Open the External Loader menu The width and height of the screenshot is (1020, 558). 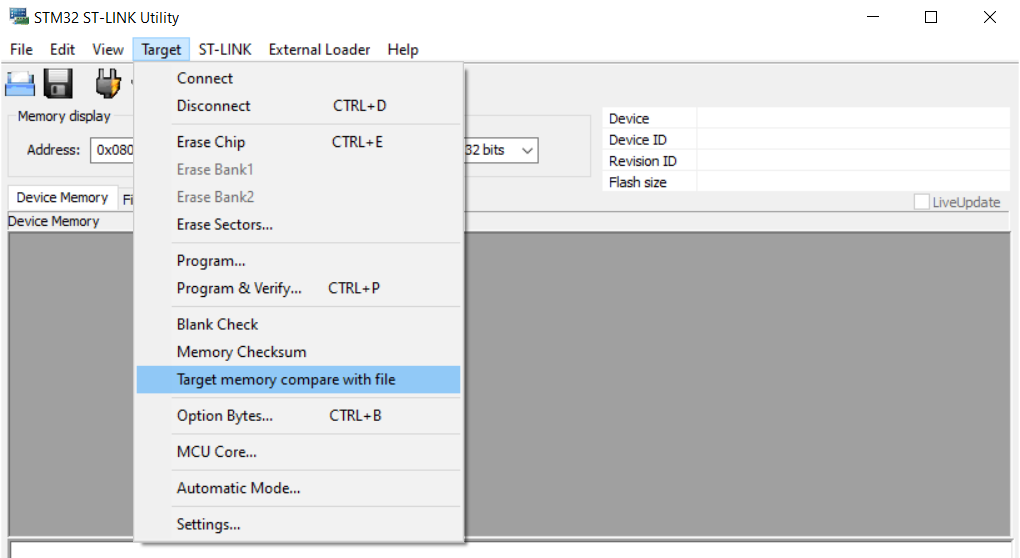(319, 49)
